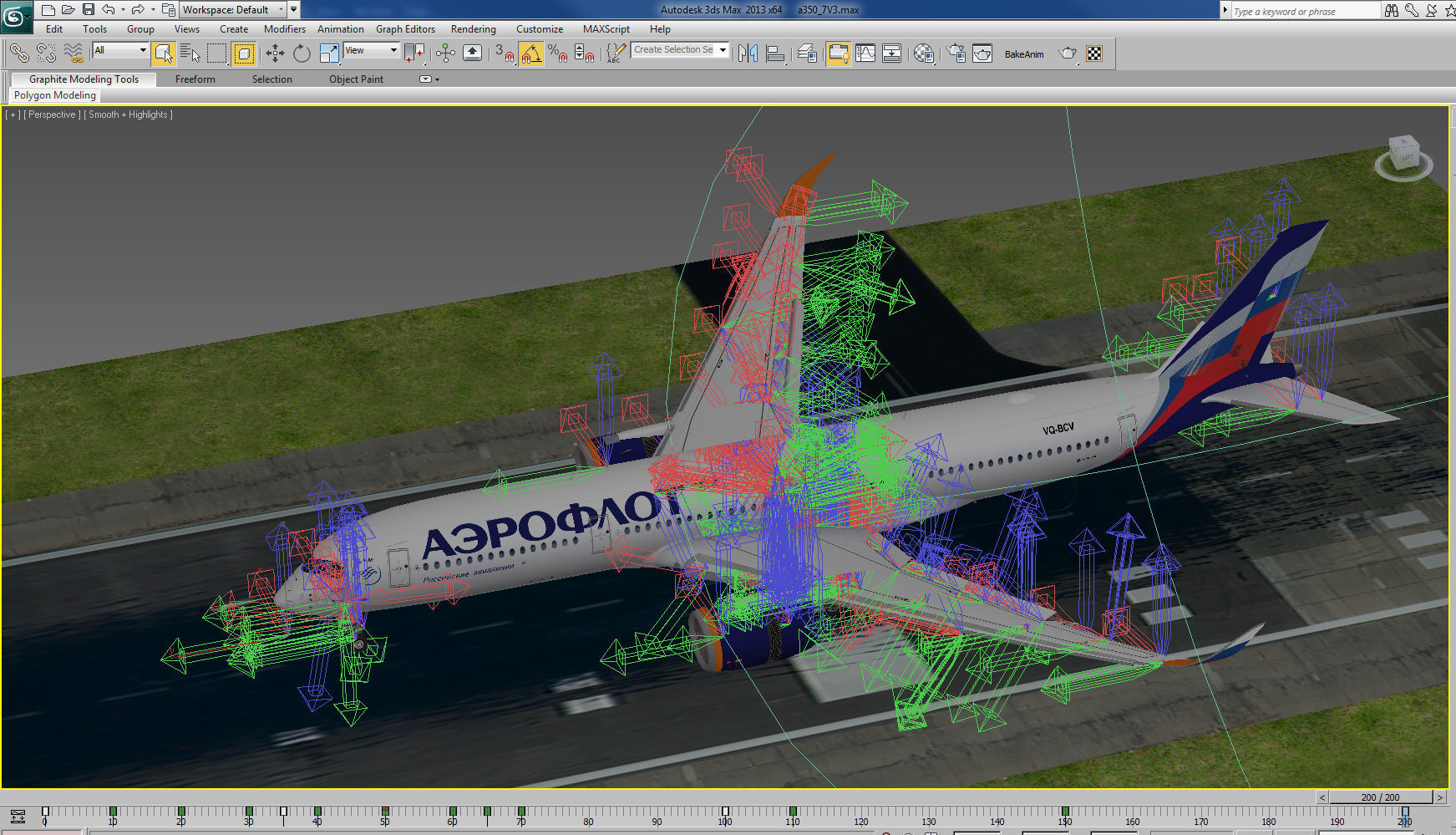Expand the quick access toolbar customize arrow
Screen dimensions: 1456x835
tap(293, 10)
